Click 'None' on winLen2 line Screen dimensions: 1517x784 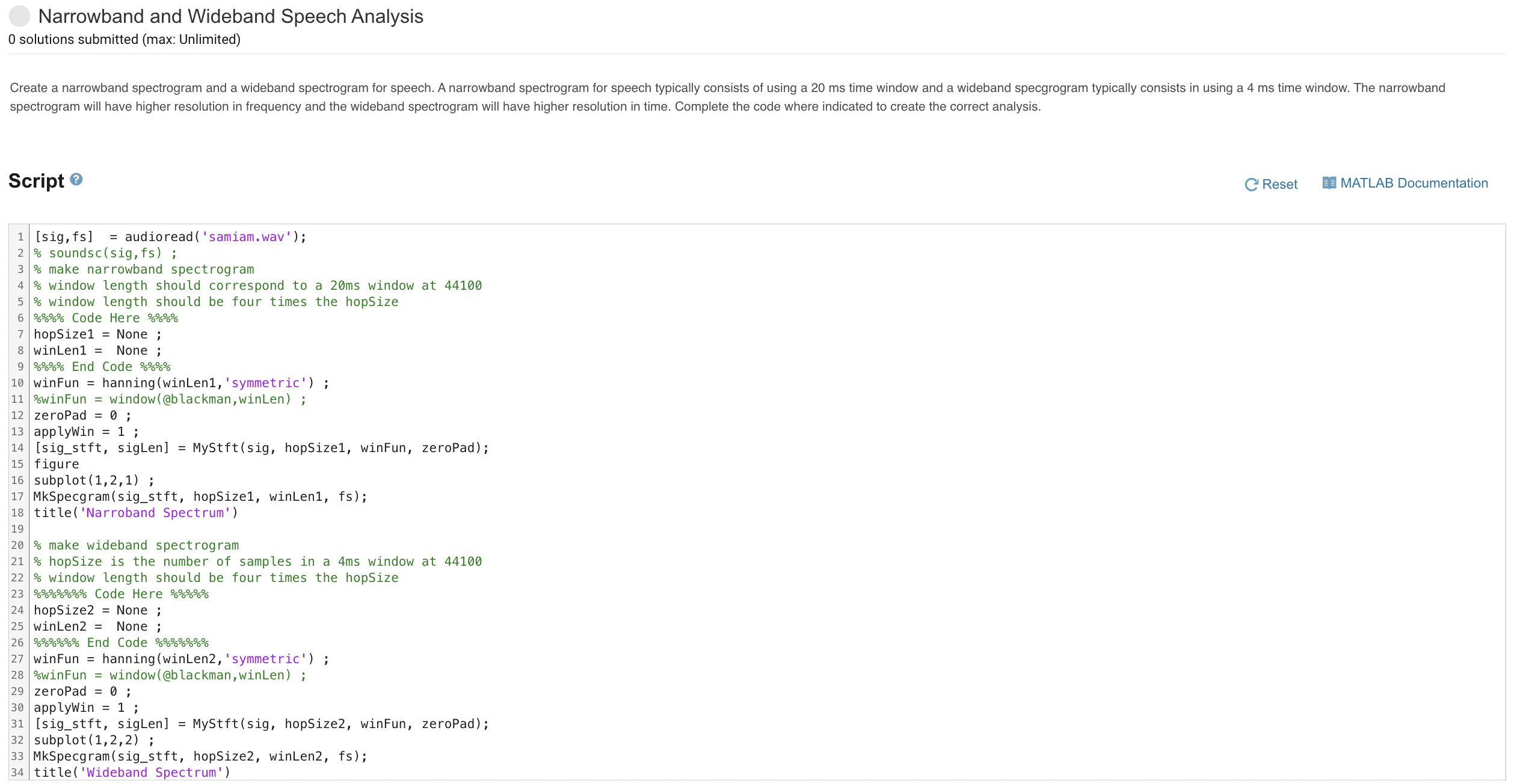pos(132,626)
